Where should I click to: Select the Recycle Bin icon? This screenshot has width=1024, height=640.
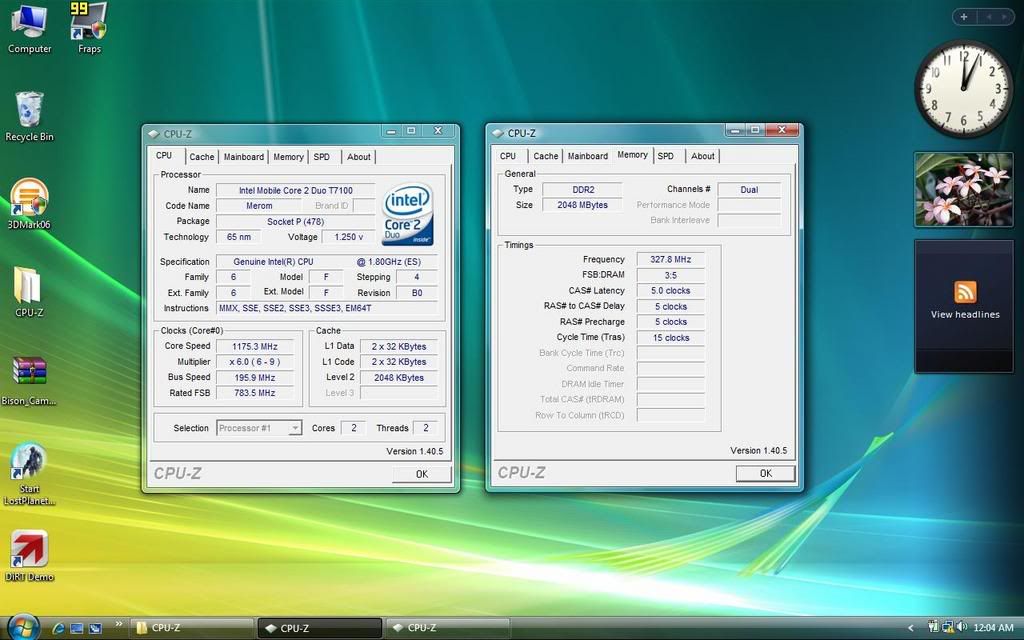[29, 116]
